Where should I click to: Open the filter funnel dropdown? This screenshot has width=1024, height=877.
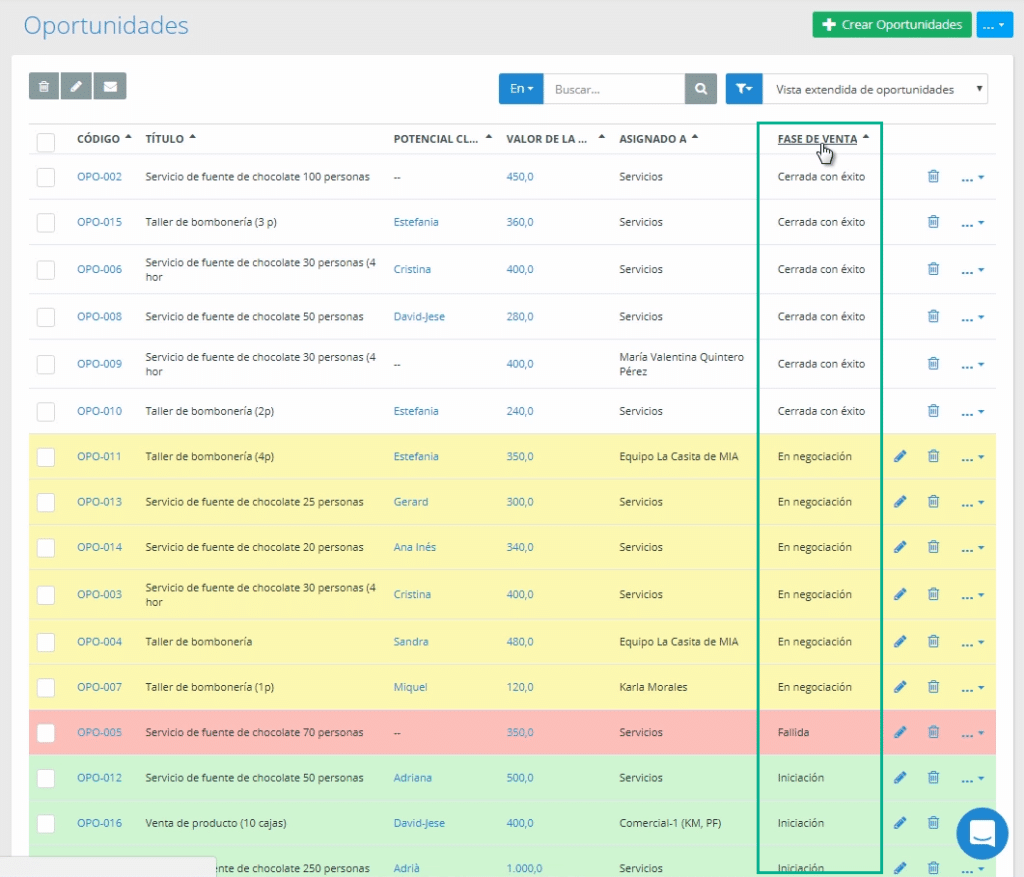coord(744,89)
